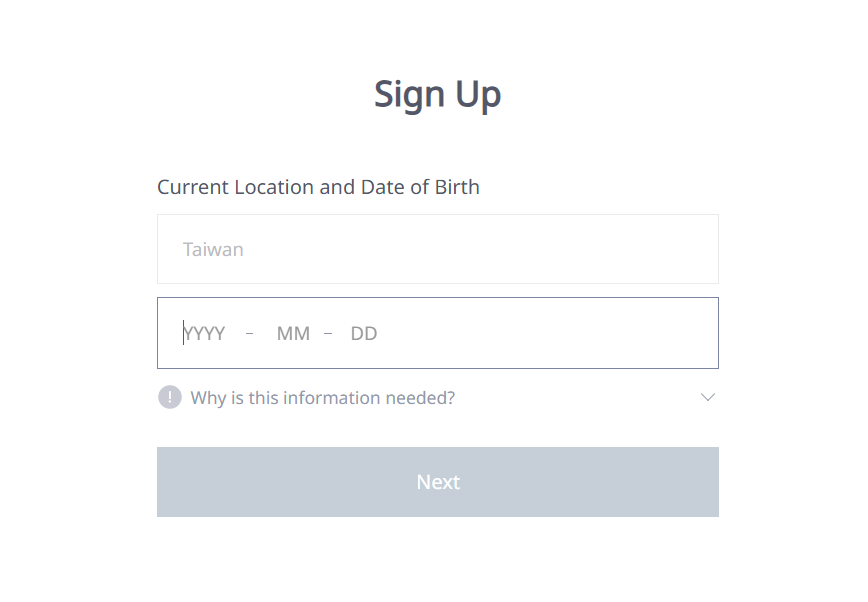Click the word "Taiwan" in location field
Viewport: 868px width, 602px height.
click(x=213, y=249)
